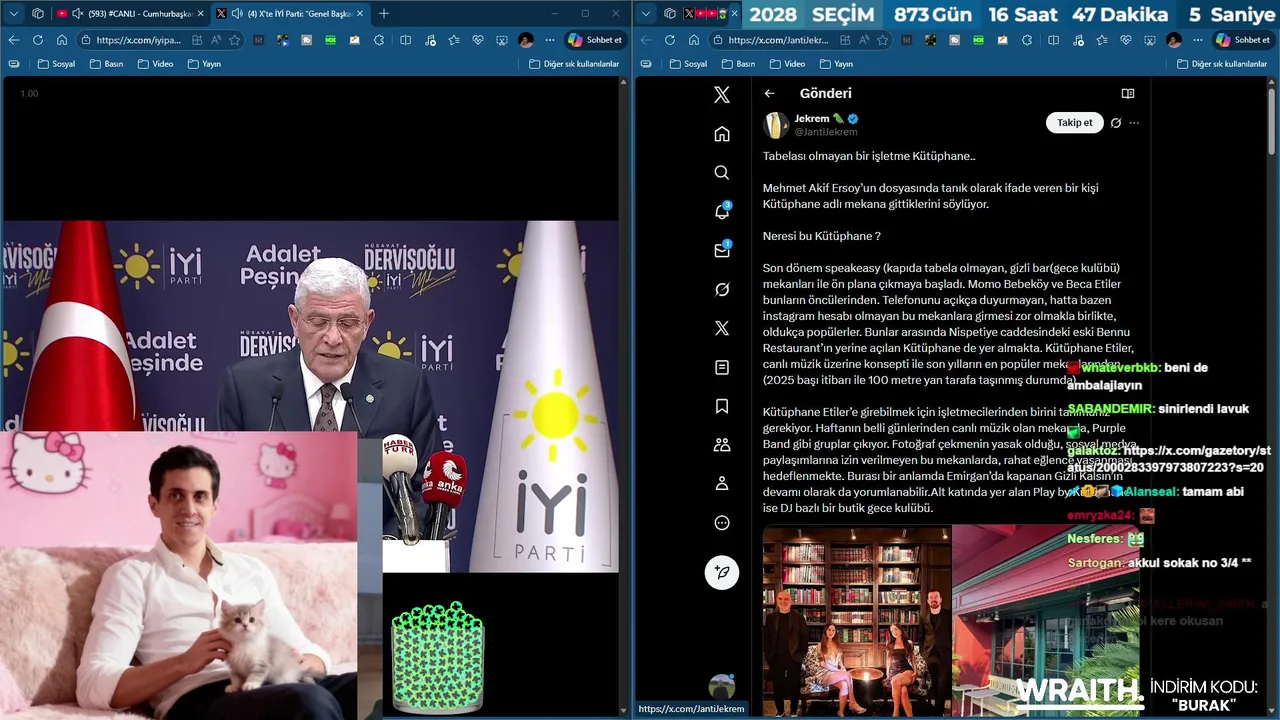Open Video bookmarks folder in left window
Viewport: 1280px width, 720px height.
pos(155,64)
